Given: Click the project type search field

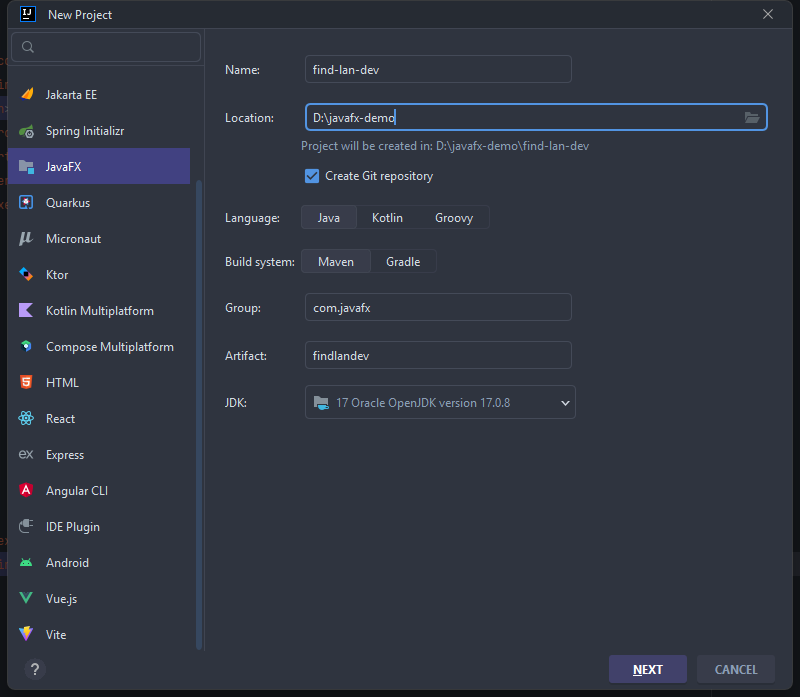Looking at the screenshot, I should [x=105, y=47].
